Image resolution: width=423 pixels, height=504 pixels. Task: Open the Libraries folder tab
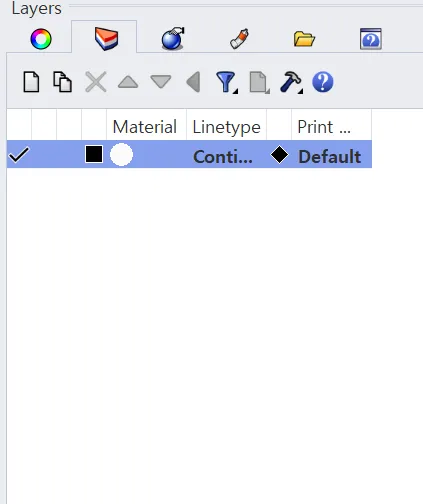(x=304, y=39)
